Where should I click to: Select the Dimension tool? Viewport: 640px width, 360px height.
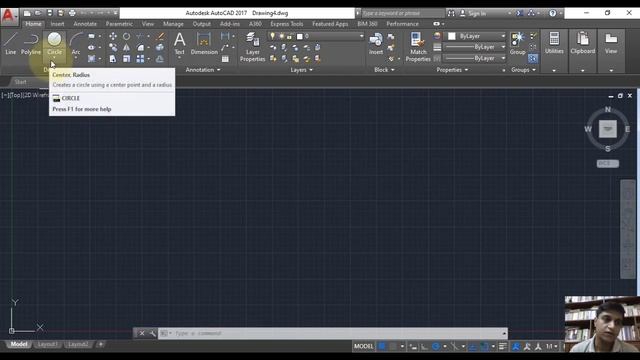(204, 44)
